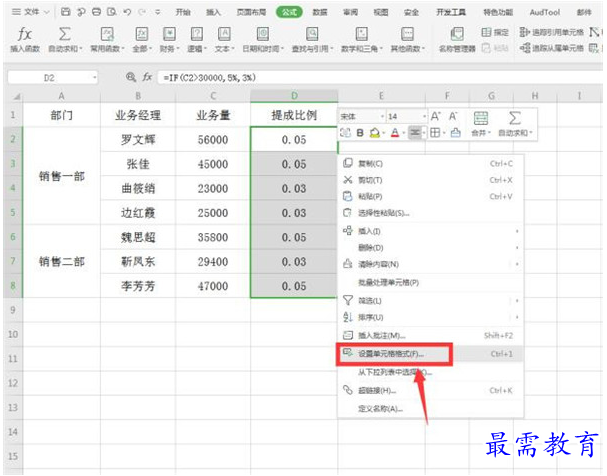Expand the Filter (筛选) submenu
The image size is (607, 476).
[x=430, y=301]
